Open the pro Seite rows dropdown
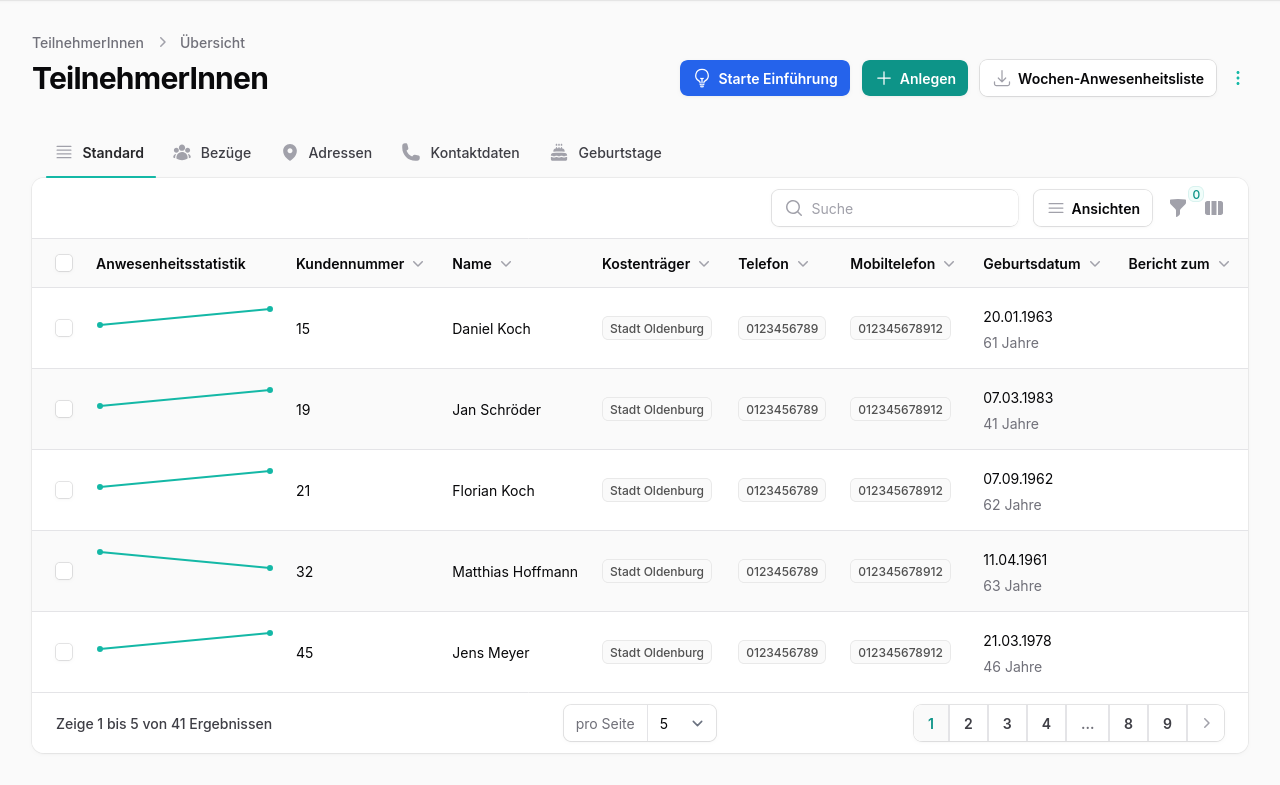This screenshot has width=1280, height=785. click(682, 723)
